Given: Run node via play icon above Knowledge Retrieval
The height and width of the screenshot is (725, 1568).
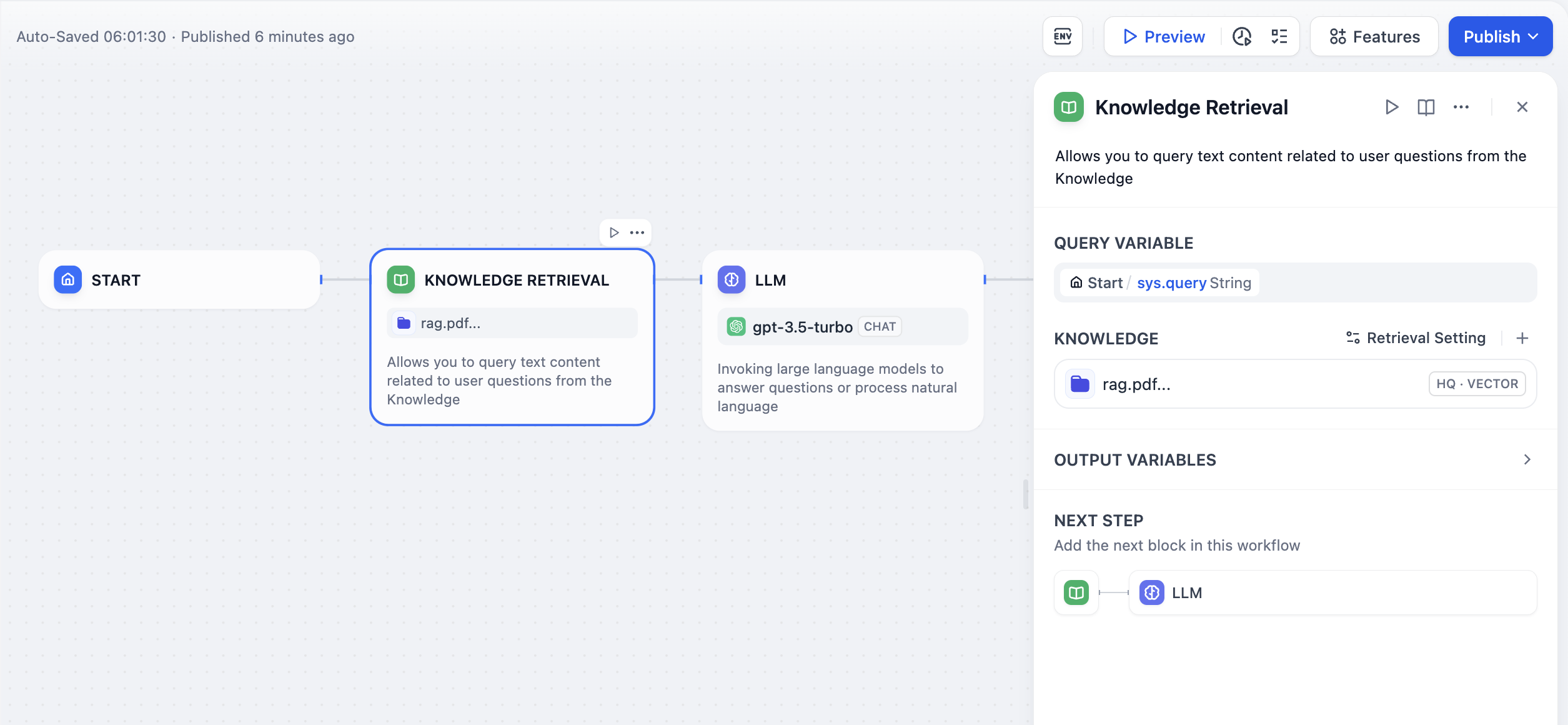Looking at the screenshot, I should click(x=614, y=232).
